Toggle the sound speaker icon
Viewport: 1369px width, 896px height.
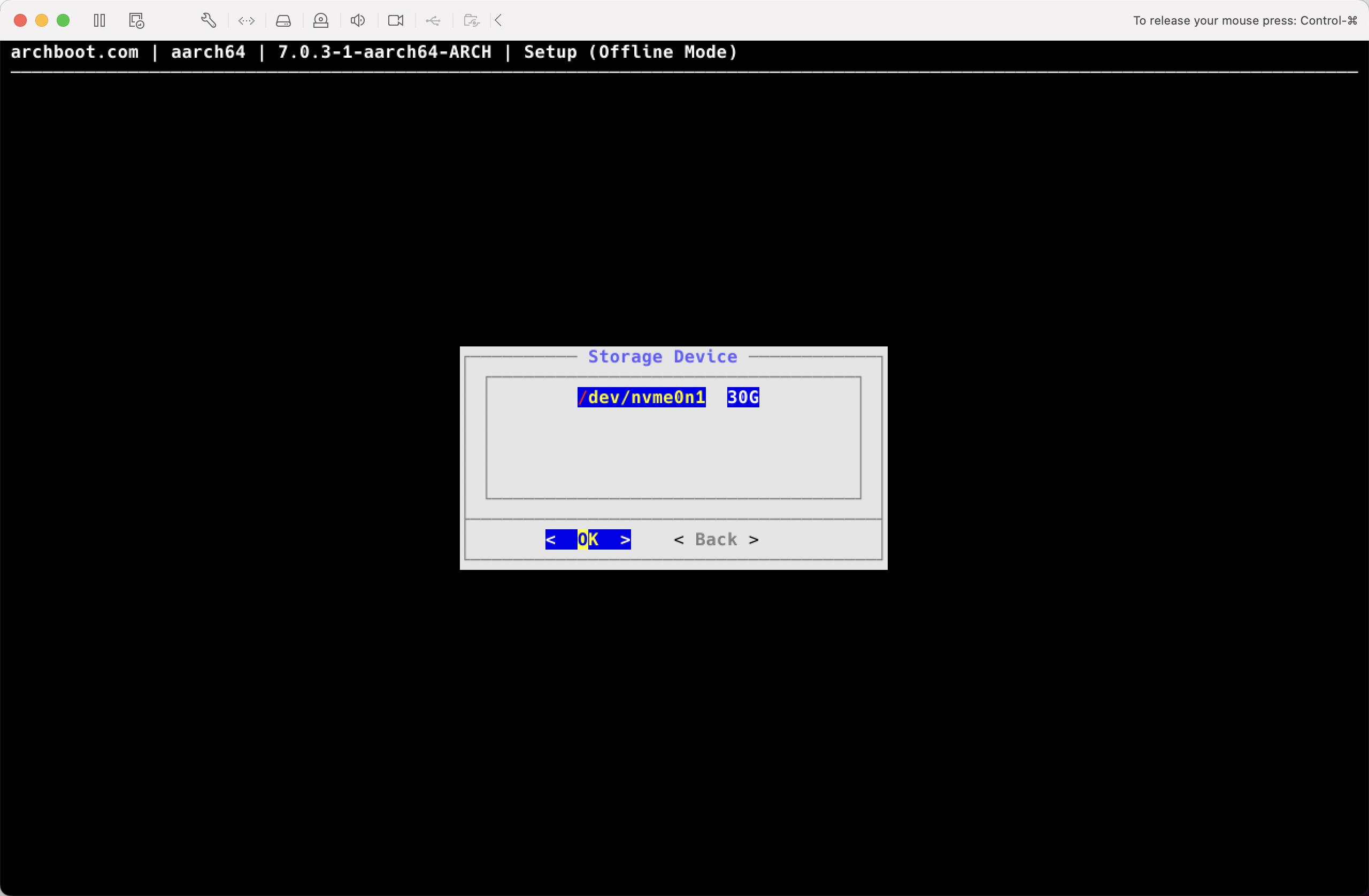coord(358,21)
